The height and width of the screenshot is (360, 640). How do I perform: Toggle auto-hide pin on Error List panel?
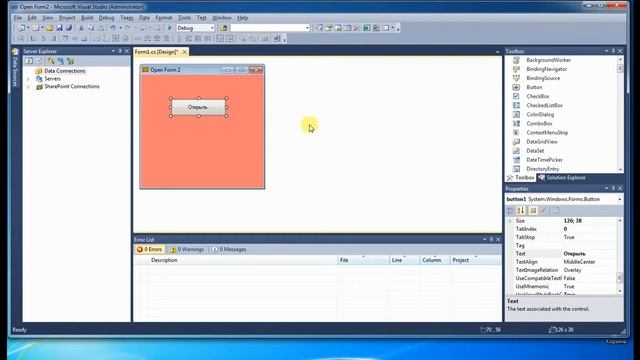click(491, 240)
